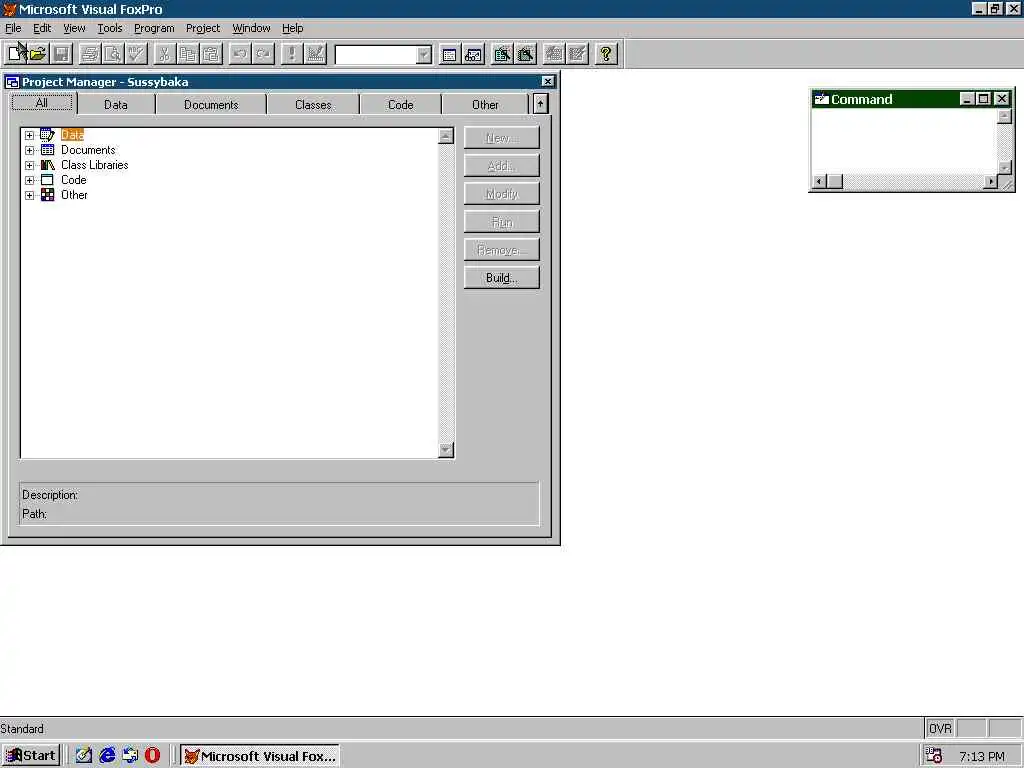Screen dimensions: 1024x768
Task: Click the AutoReport Wizard toolbar icon
Action: coord(577,54)
